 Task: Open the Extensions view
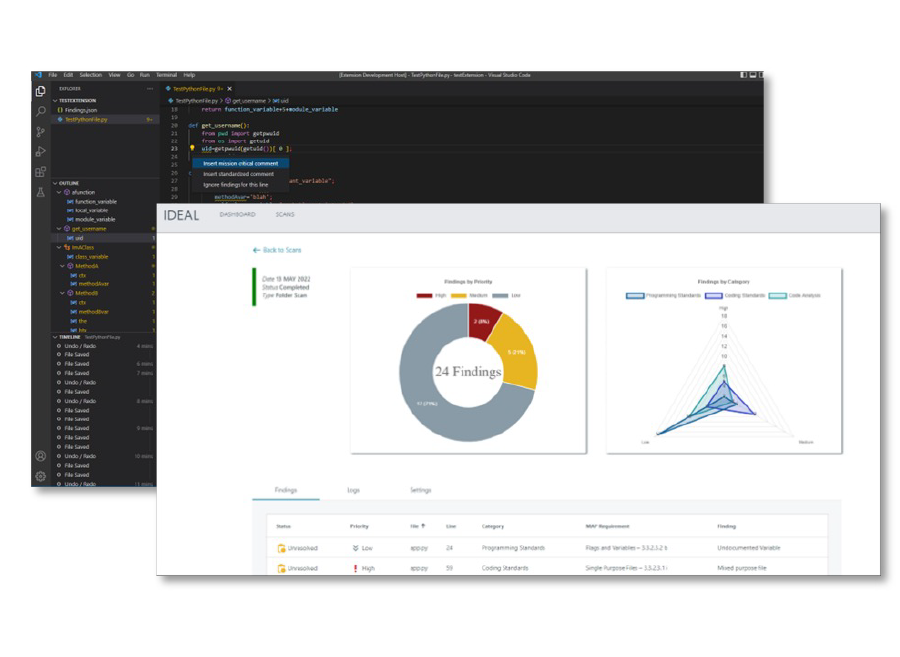coord(41,171)
